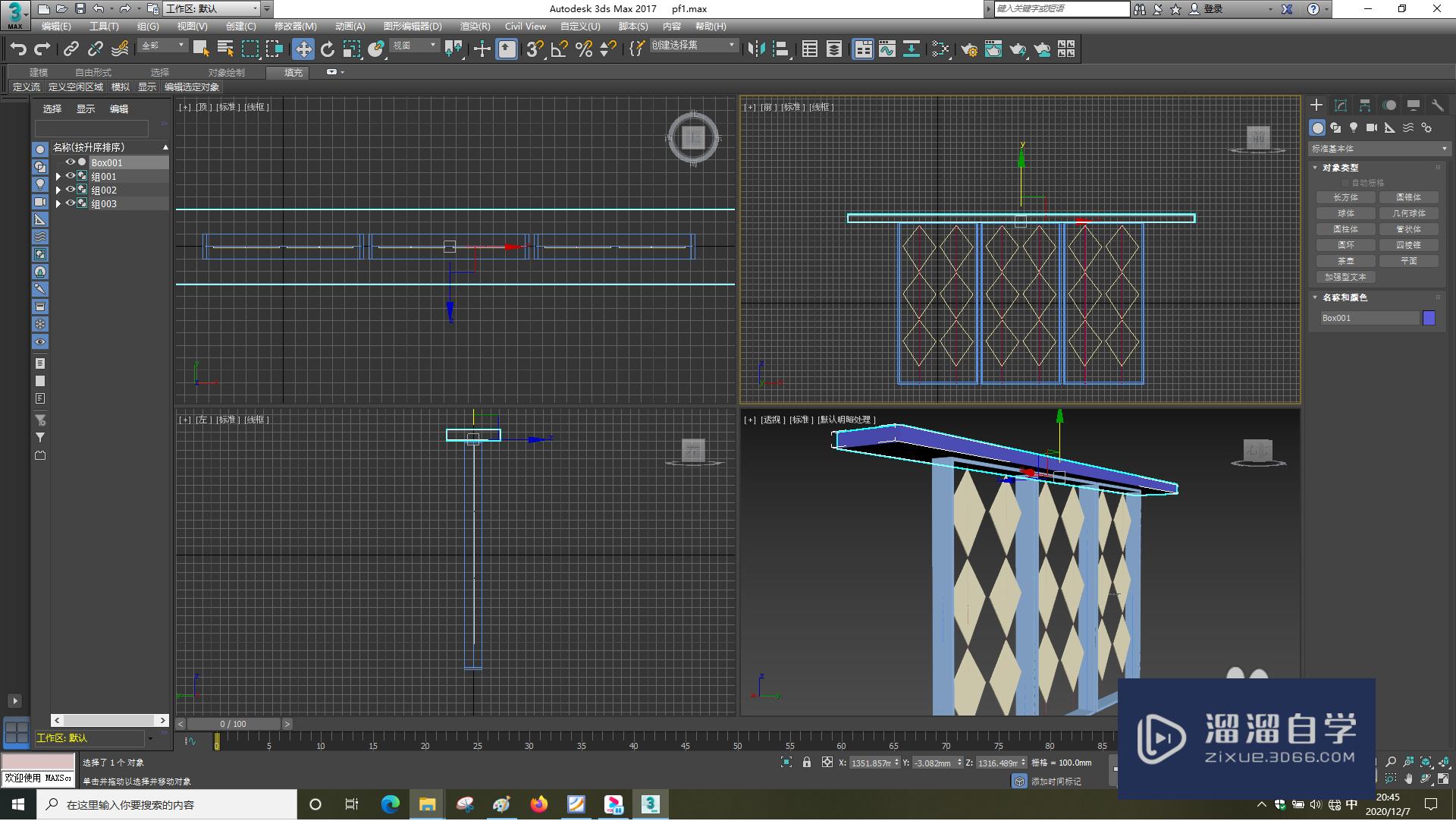Click the 加强型文本 button
This screenshot has height=821, width=1456.
(1346, 277)
